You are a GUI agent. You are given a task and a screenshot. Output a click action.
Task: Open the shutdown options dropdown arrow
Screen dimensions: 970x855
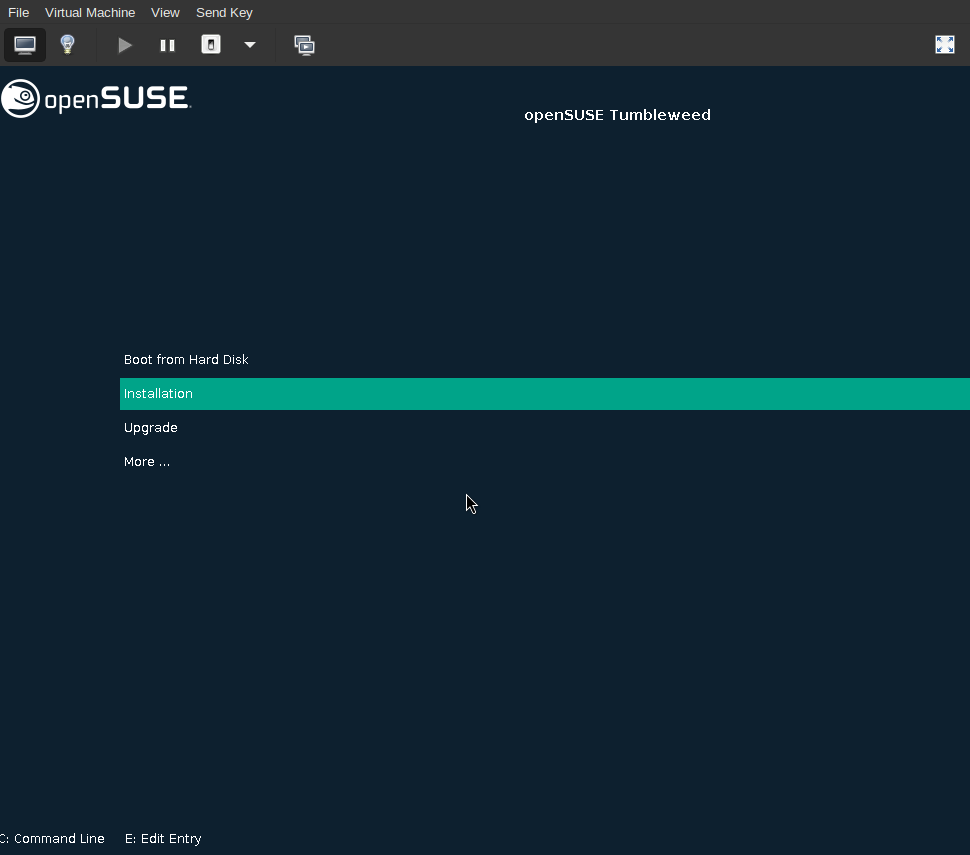pyautogui.click(x=249, y=44)
